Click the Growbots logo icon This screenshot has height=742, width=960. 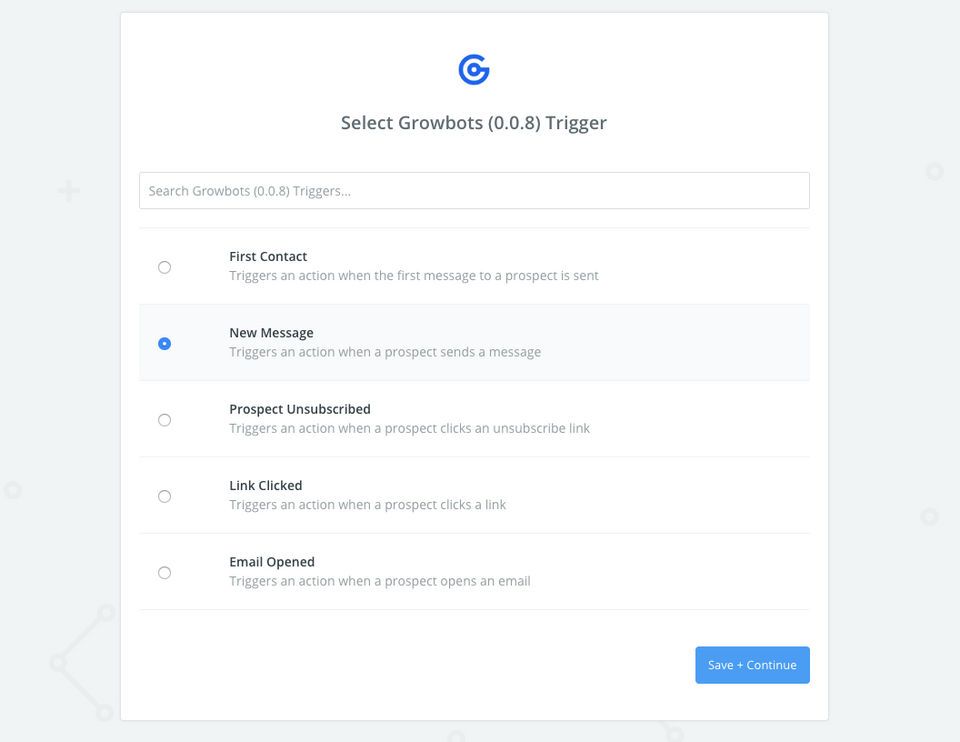pos(474,69)
